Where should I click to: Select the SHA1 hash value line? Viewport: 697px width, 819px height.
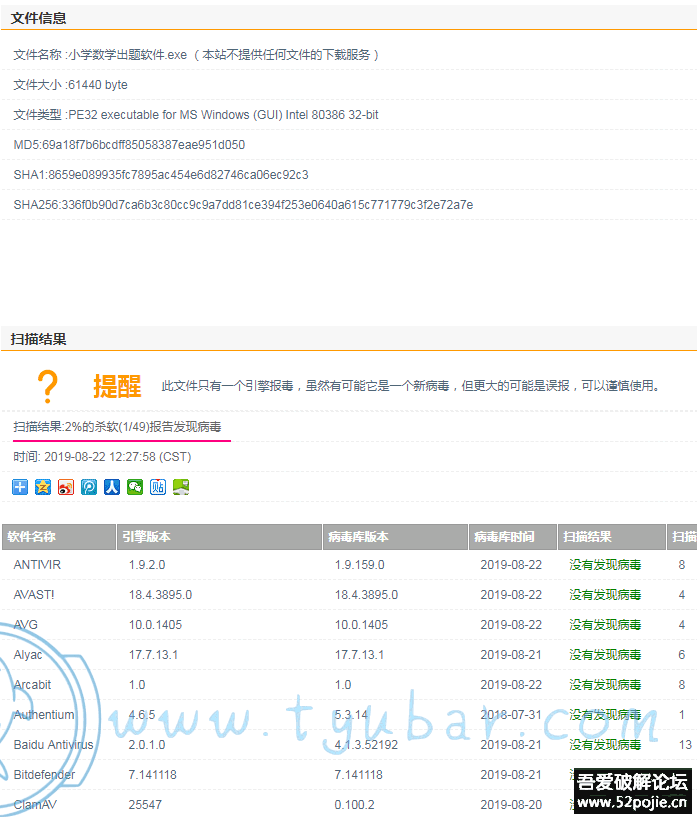coord(161,174)
